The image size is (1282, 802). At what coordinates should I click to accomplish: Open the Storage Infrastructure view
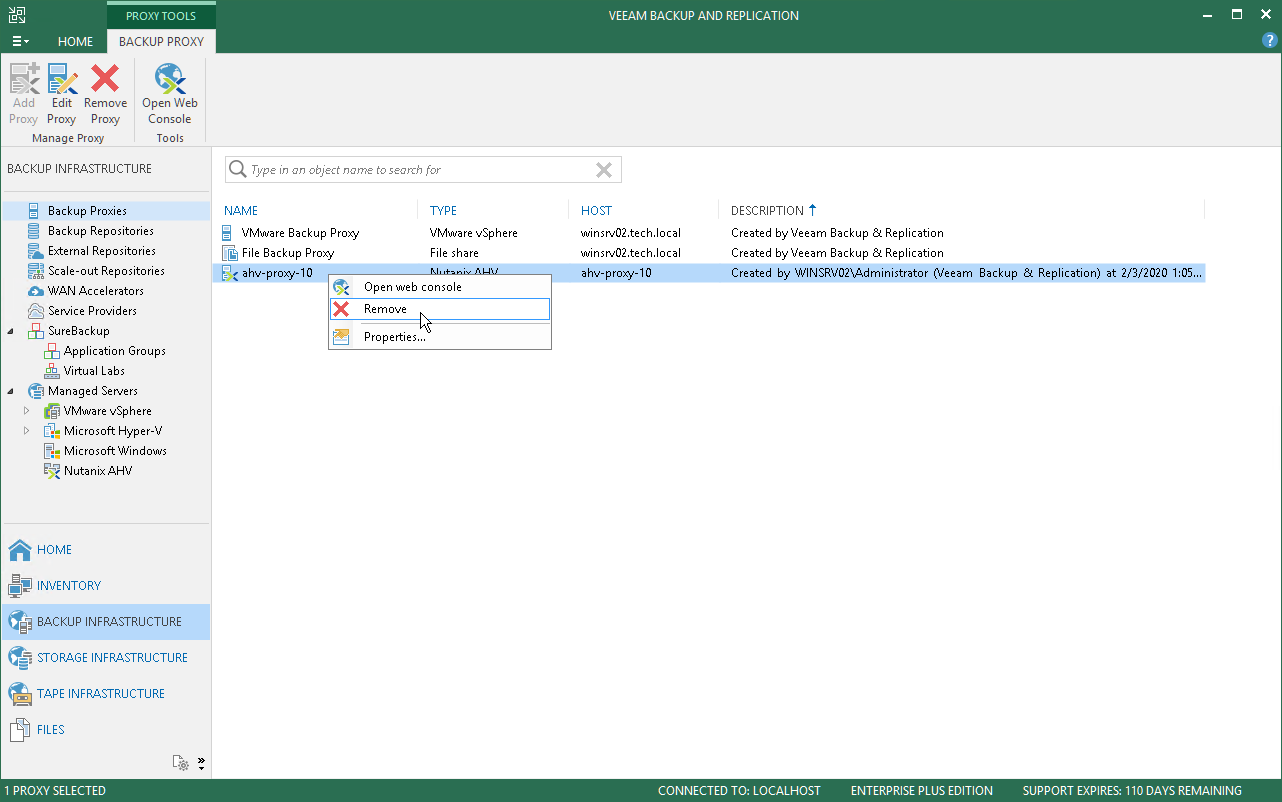pyautogui.click(x=106, y=658)
